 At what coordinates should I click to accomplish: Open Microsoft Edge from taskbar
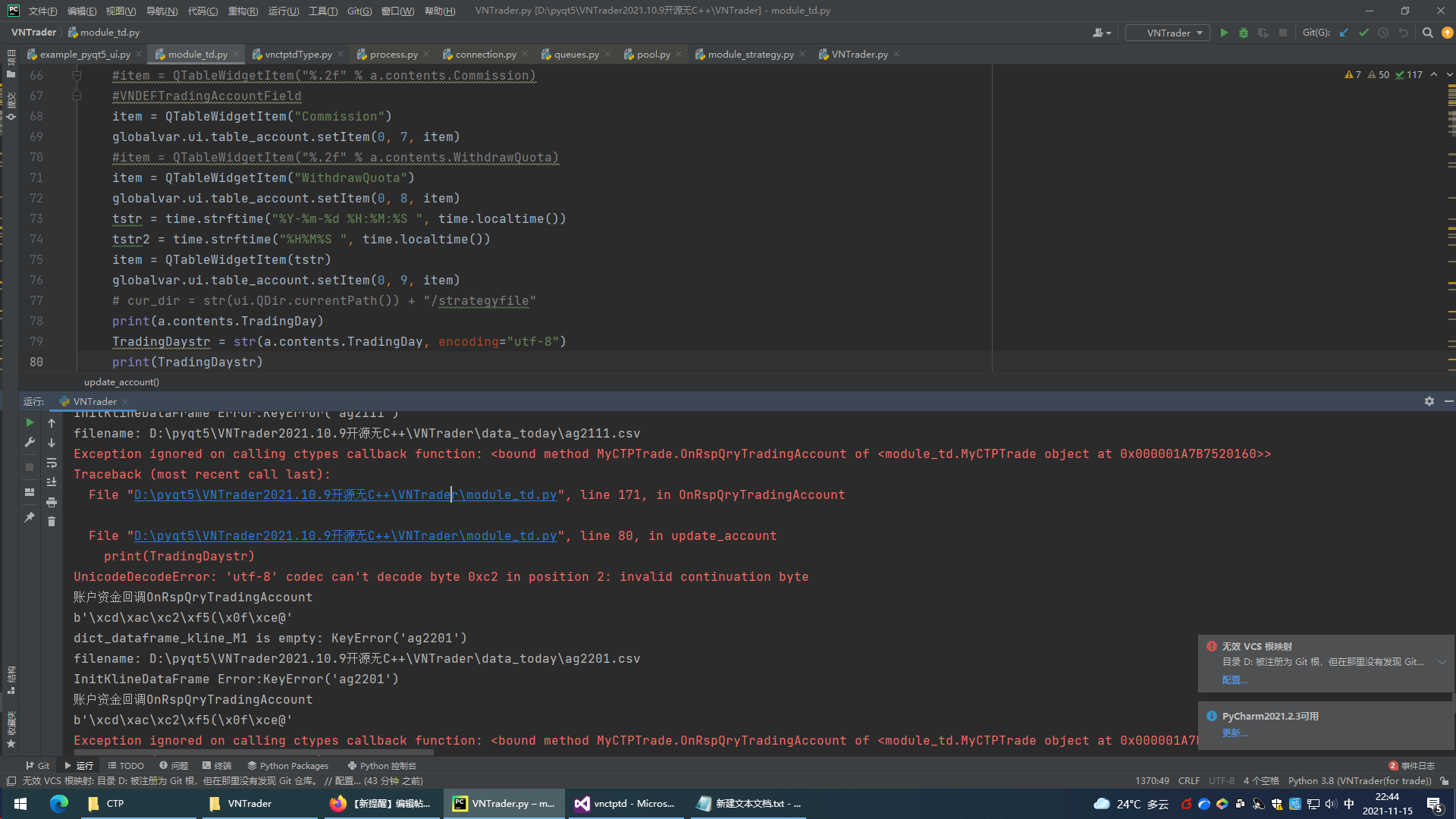pos(58,803)
